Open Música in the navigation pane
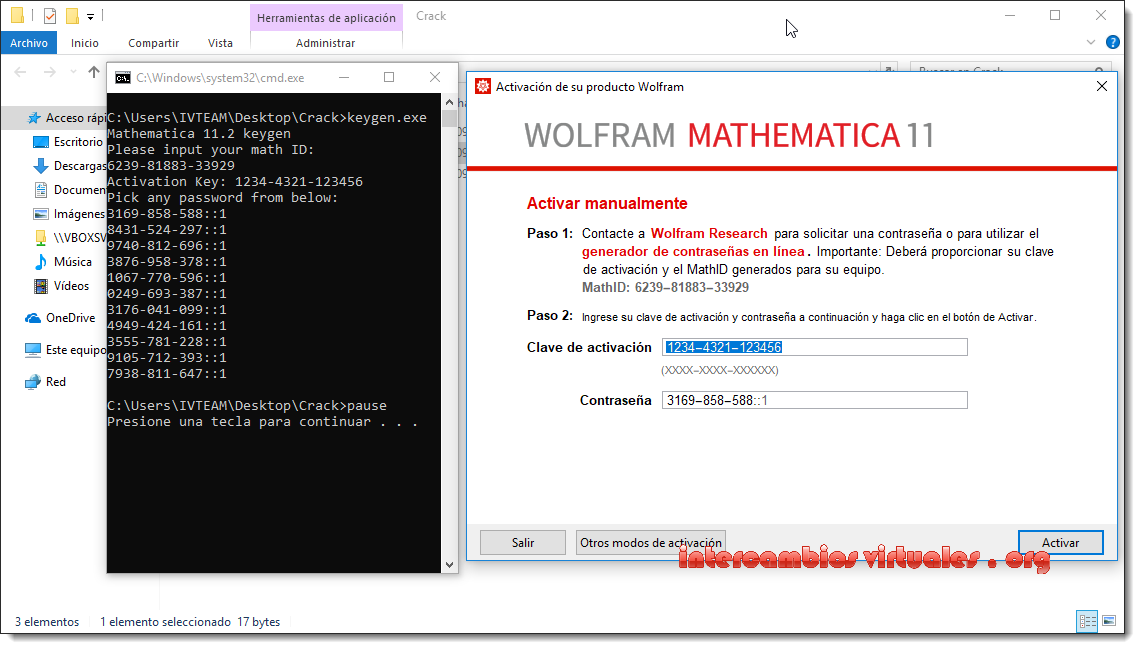Screen dimensions: 1140x649 click(63, 262)
